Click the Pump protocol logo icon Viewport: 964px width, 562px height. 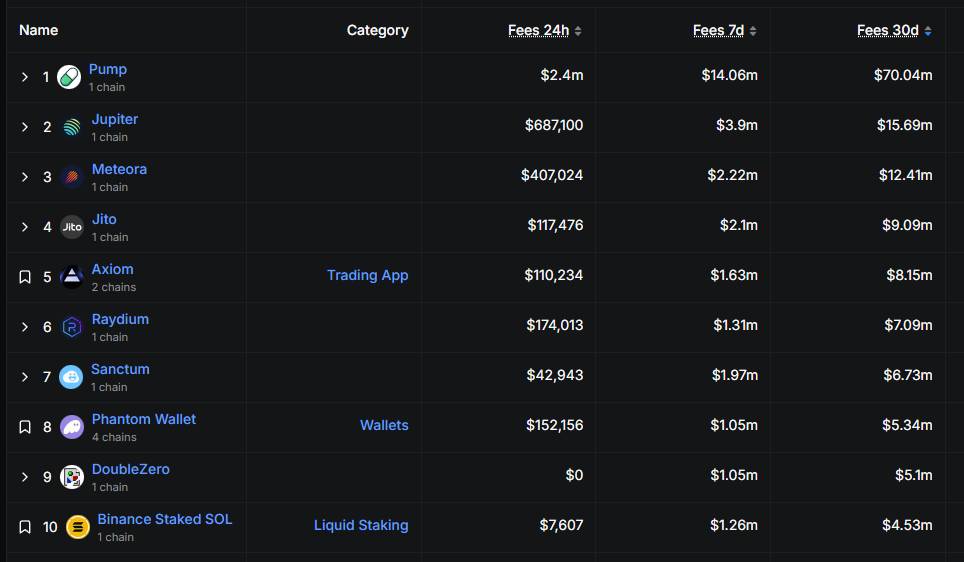(69, 77)
